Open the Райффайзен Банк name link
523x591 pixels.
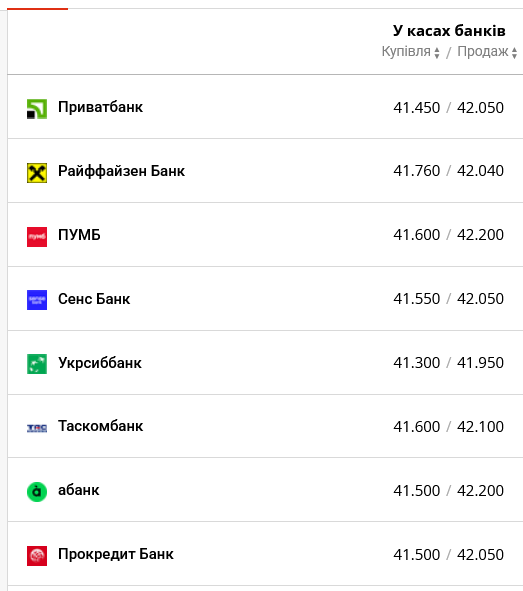click(121, 171)
